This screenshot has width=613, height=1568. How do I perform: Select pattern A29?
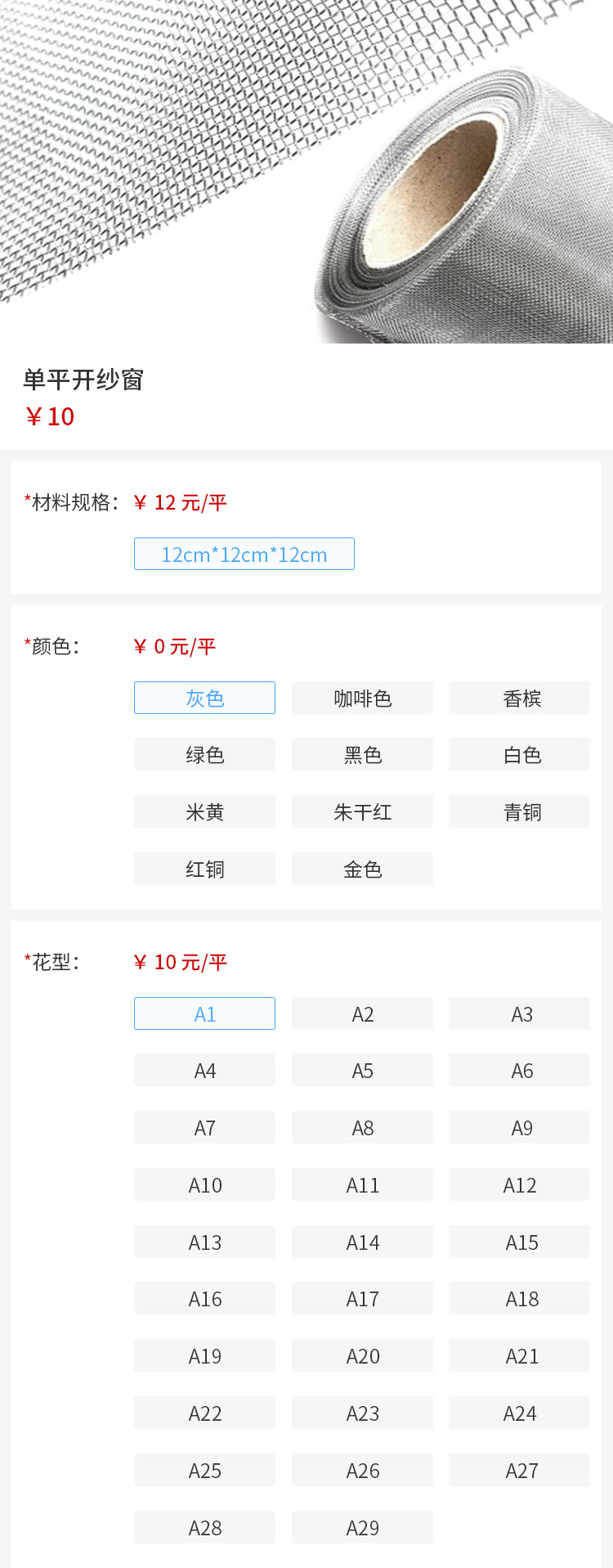pos(362,1527)
